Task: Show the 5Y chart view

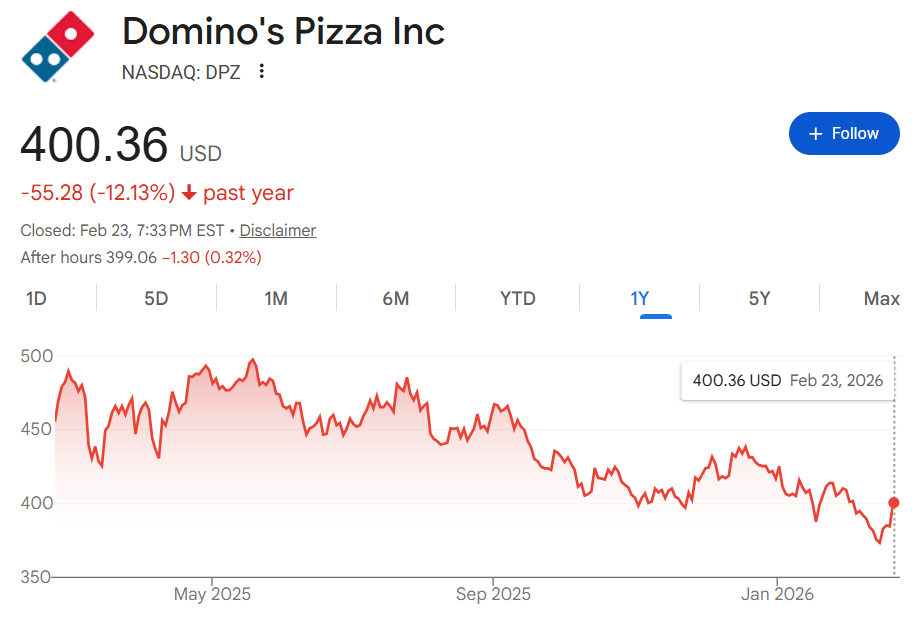Action: click(x=760, y=298)
